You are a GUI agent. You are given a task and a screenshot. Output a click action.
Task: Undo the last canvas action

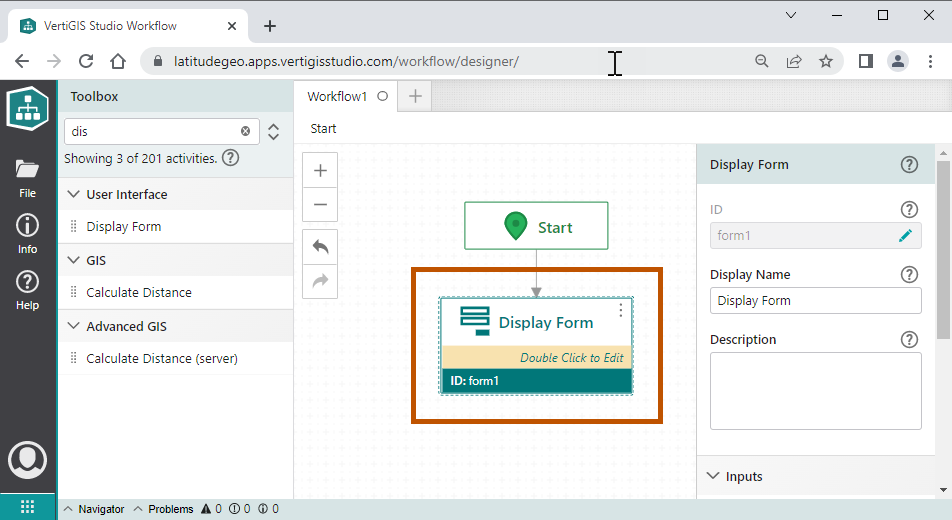tap(320, 247)
